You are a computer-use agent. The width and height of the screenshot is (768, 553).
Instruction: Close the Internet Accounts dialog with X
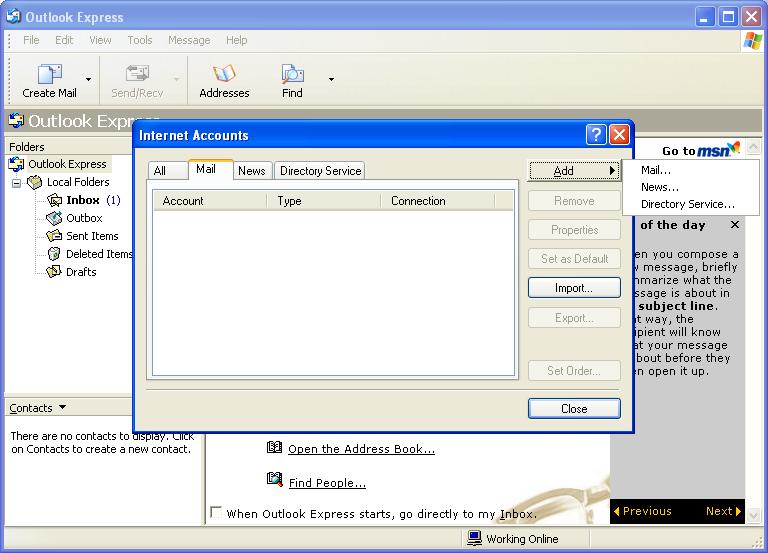(x=619, y=134)
